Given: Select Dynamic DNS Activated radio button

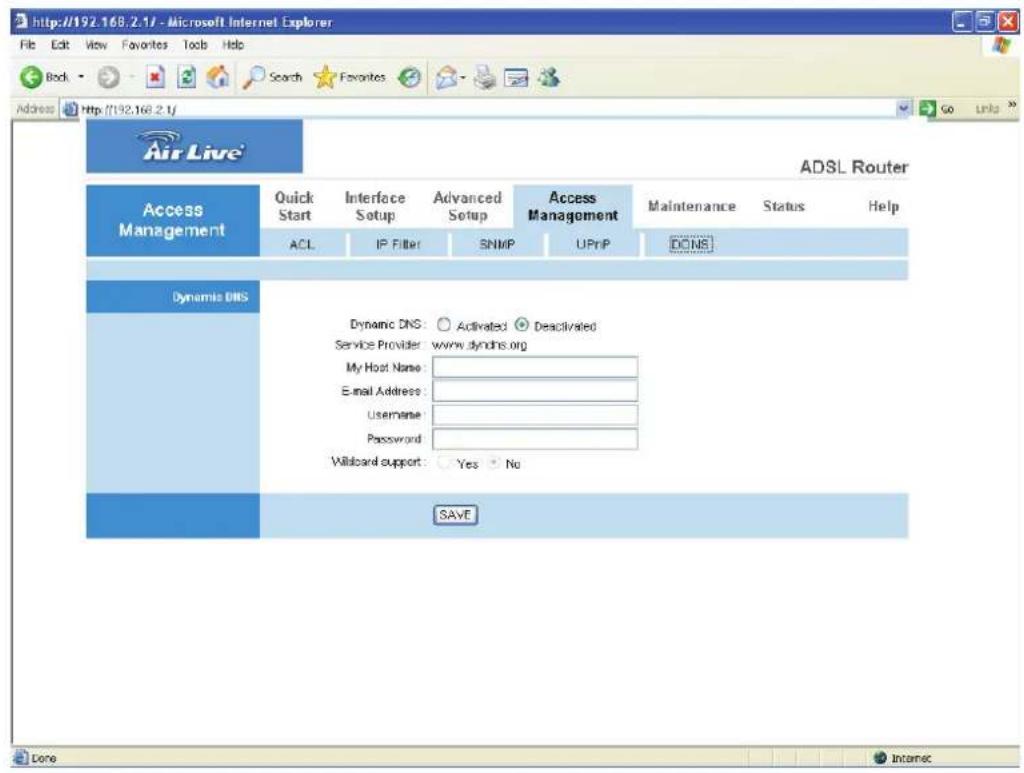Looking at the screenshot, I should (x=444, y=324).
